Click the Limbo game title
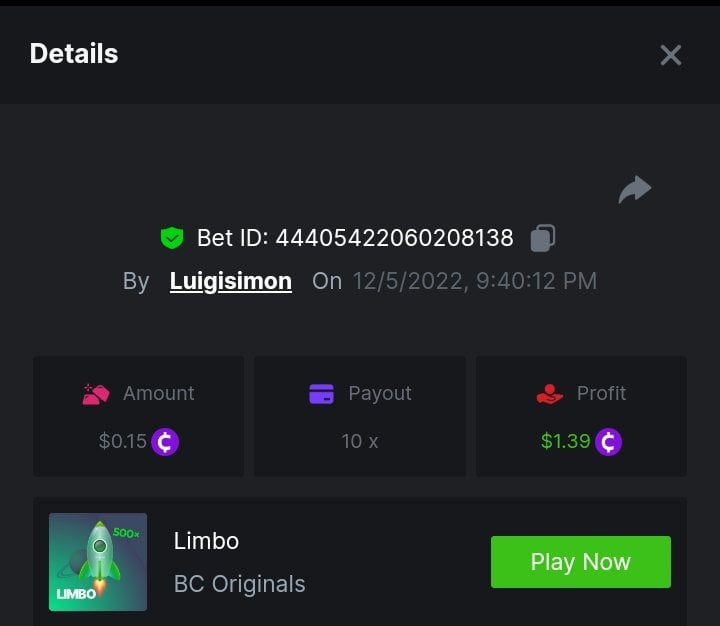Viewport: 720px width, 626px height. point(206,541)
